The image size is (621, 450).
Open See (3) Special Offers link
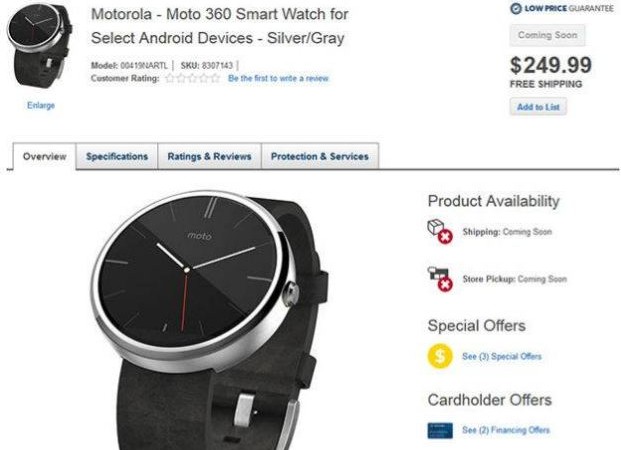coord(501,357)
